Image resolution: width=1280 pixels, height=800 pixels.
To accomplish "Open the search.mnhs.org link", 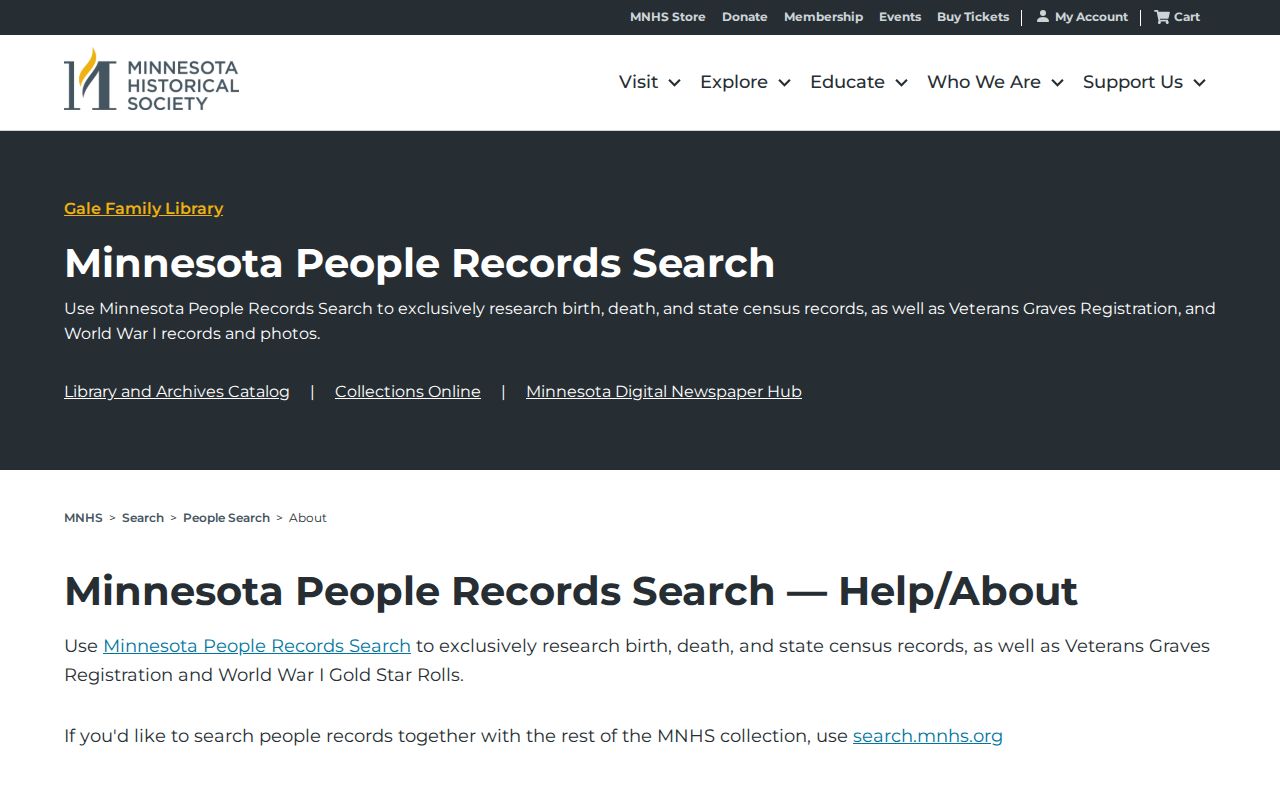I will tap(928, 736).
